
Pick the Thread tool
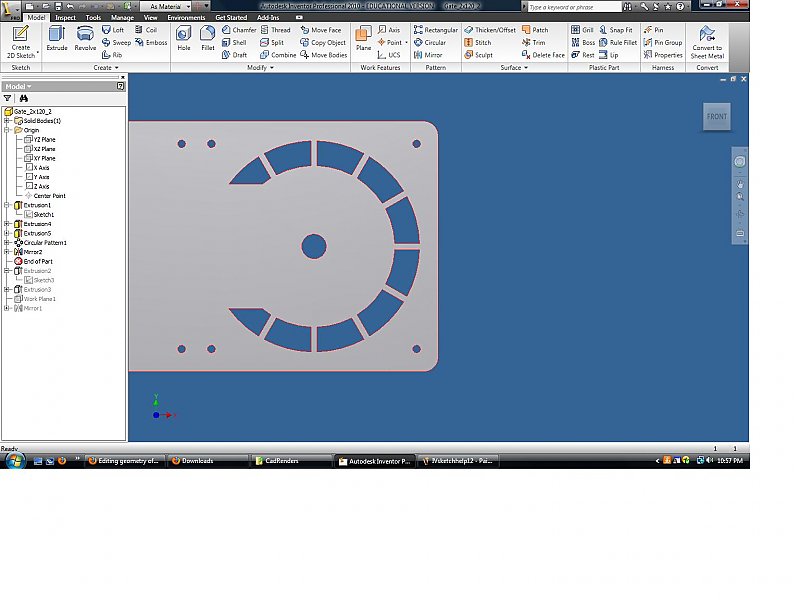click(276, 30)
